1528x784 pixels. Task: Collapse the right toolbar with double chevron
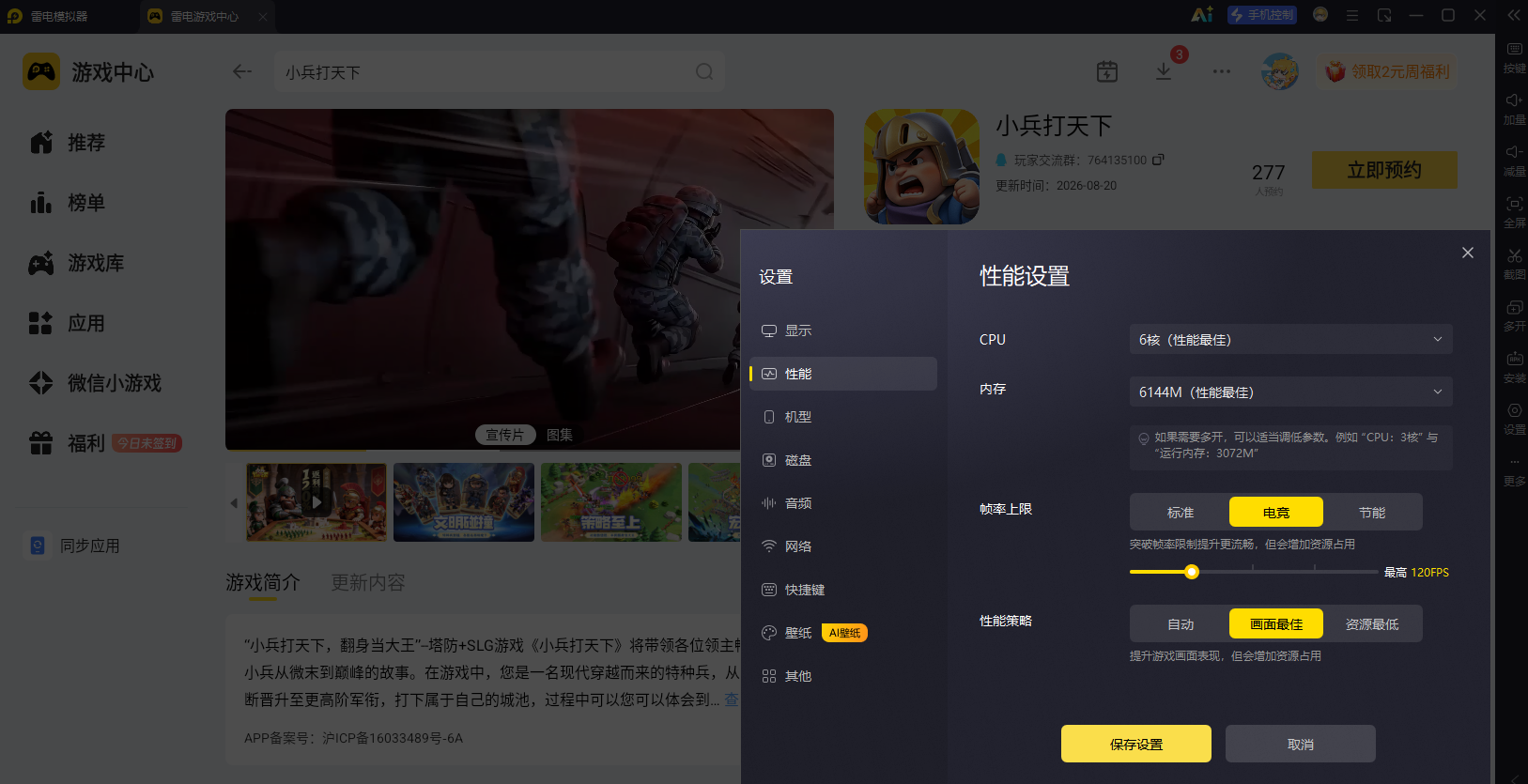coord(1514,15)
